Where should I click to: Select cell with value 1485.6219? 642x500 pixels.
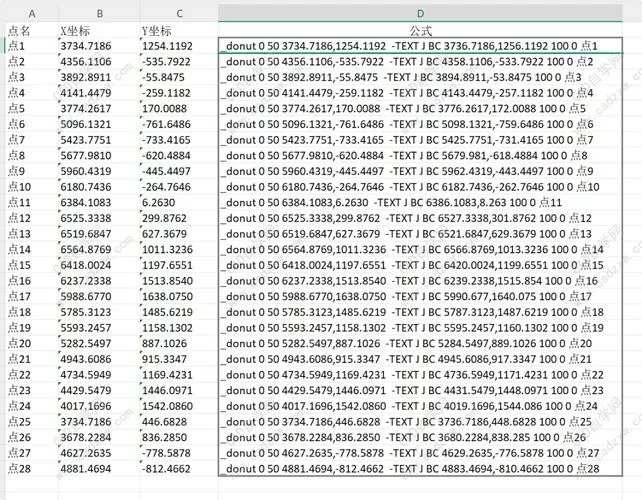click(179, 312)
